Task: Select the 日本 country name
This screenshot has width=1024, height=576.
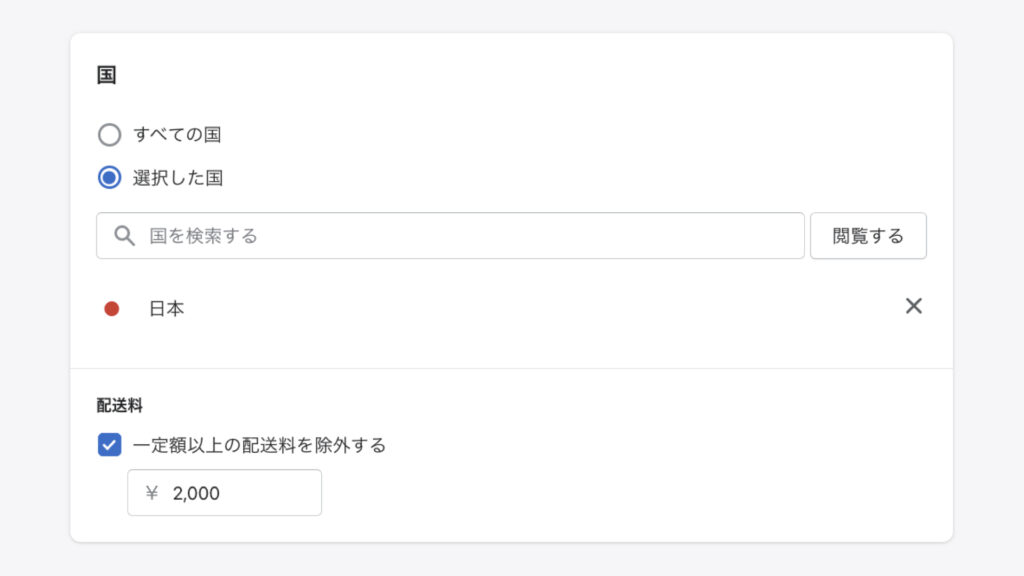Action: [x=167, y=308]
